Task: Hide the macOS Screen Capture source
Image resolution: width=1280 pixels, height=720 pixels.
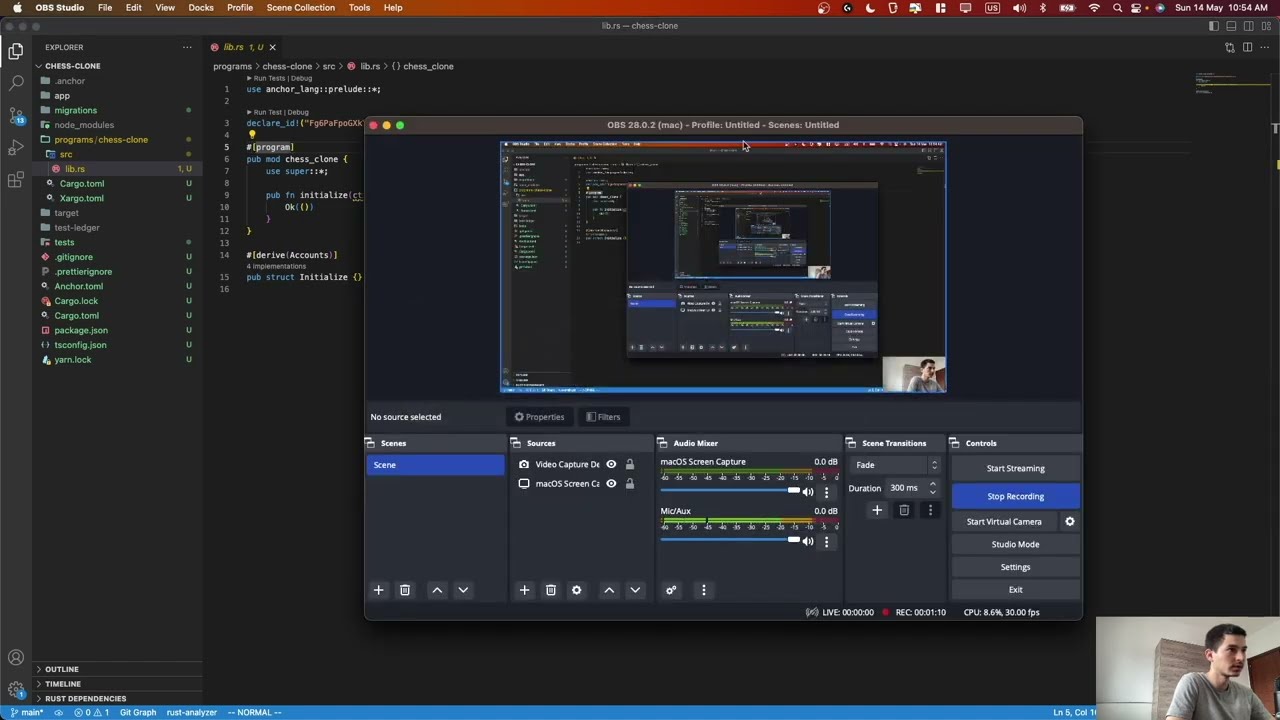Action: 611,484
